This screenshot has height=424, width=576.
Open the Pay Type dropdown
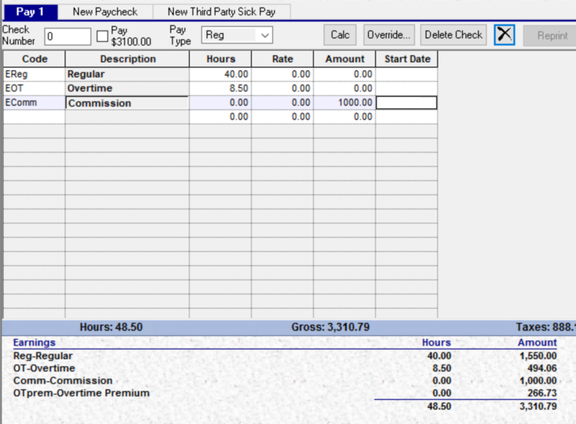pyautogui.click(x=237, y=35)
